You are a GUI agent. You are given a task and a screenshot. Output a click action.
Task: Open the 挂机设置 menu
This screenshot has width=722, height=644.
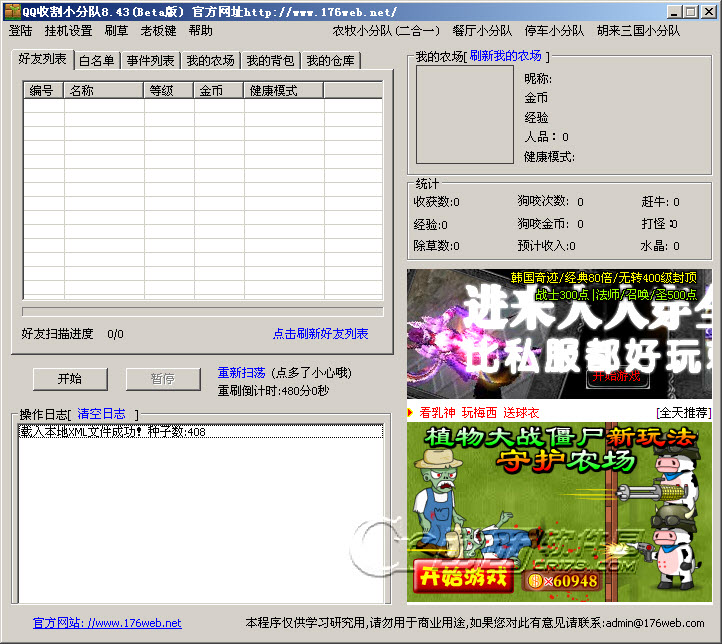coord(68,31)
